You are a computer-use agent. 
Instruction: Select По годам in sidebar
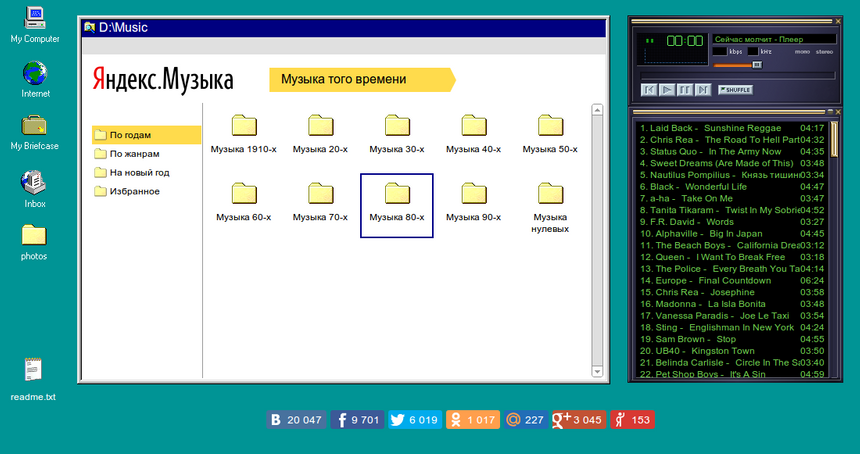click(x=146, y=135)
